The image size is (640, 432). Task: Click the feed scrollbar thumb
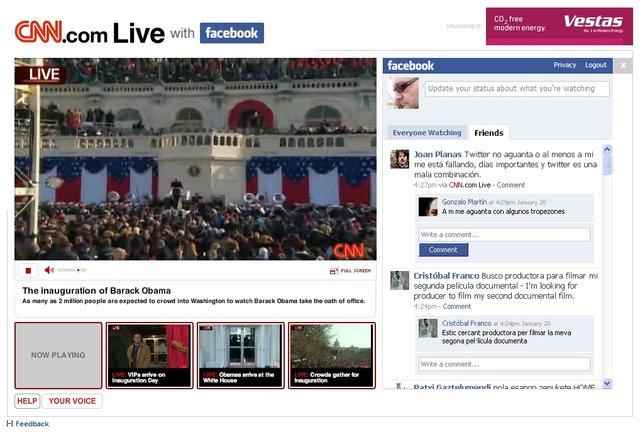point(607,164)
